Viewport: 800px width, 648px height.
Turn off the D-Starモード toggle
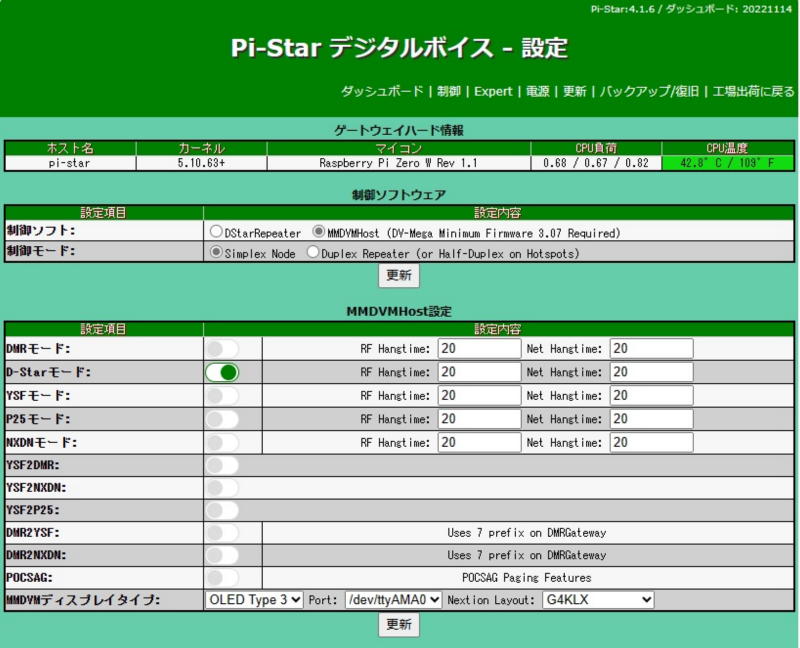[222, 372]
